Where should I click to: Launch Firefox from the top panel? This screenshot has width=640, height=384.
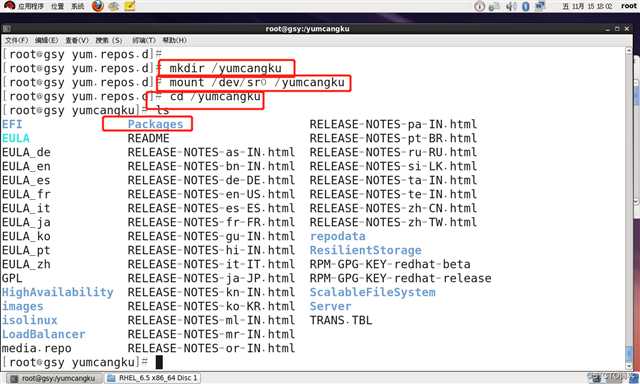98,6
